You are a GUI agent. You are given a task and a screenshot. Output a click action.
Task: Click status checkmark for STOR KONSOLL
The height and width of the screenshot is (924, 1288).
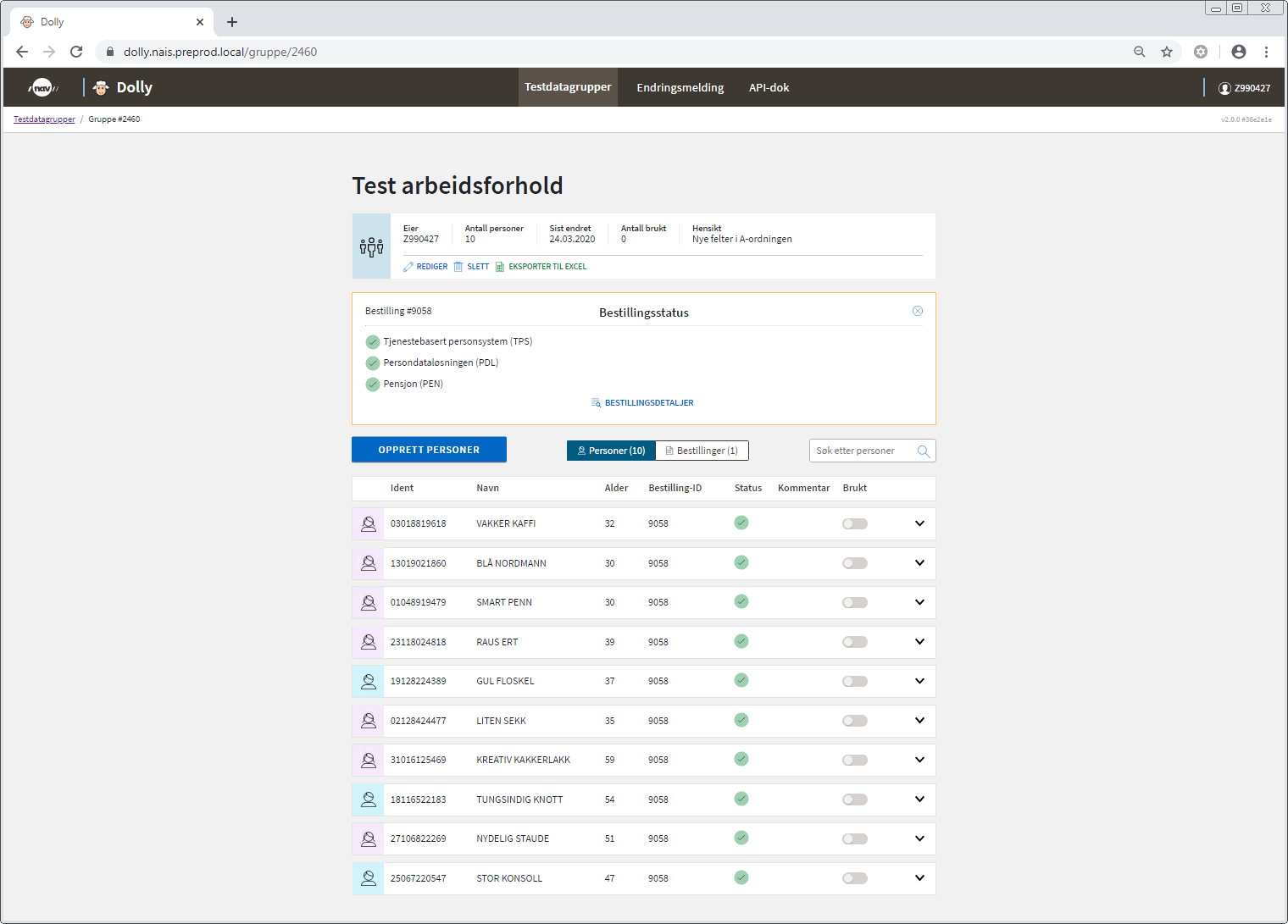741,877
